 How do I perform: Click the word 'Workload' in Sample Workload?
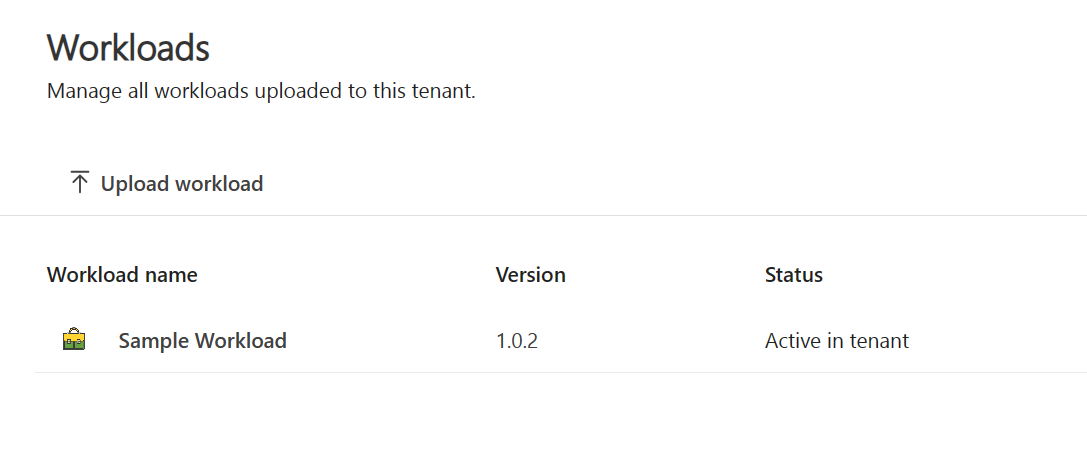tap(241, 341)
